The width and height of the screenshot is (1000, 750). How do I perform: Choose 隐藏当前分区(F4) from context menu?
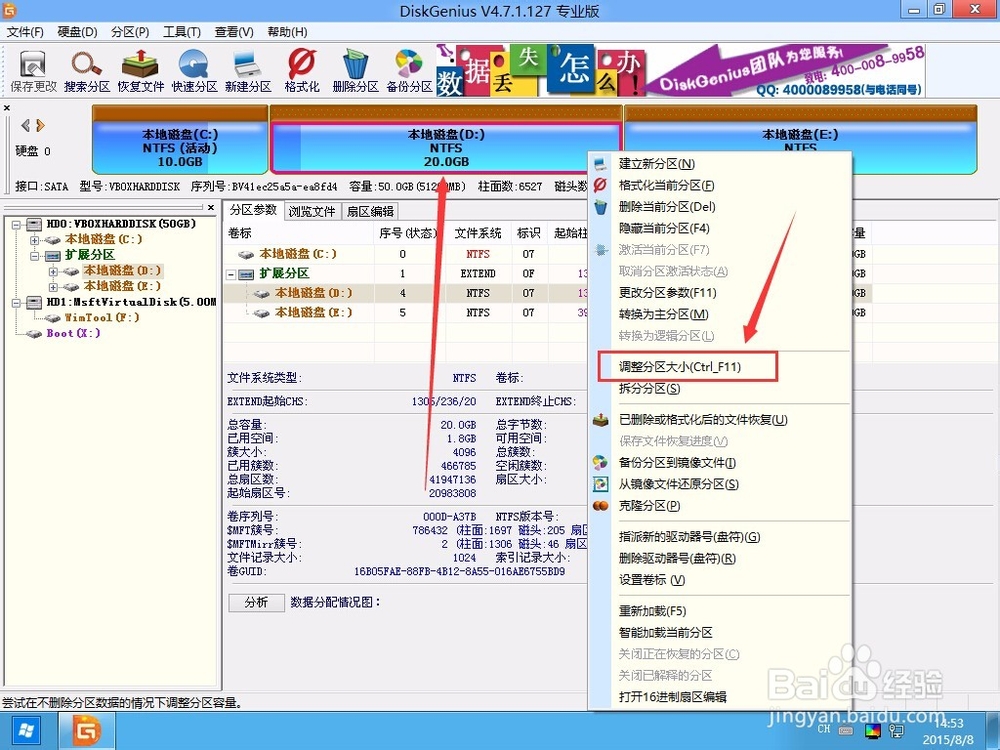click(719, 228)
